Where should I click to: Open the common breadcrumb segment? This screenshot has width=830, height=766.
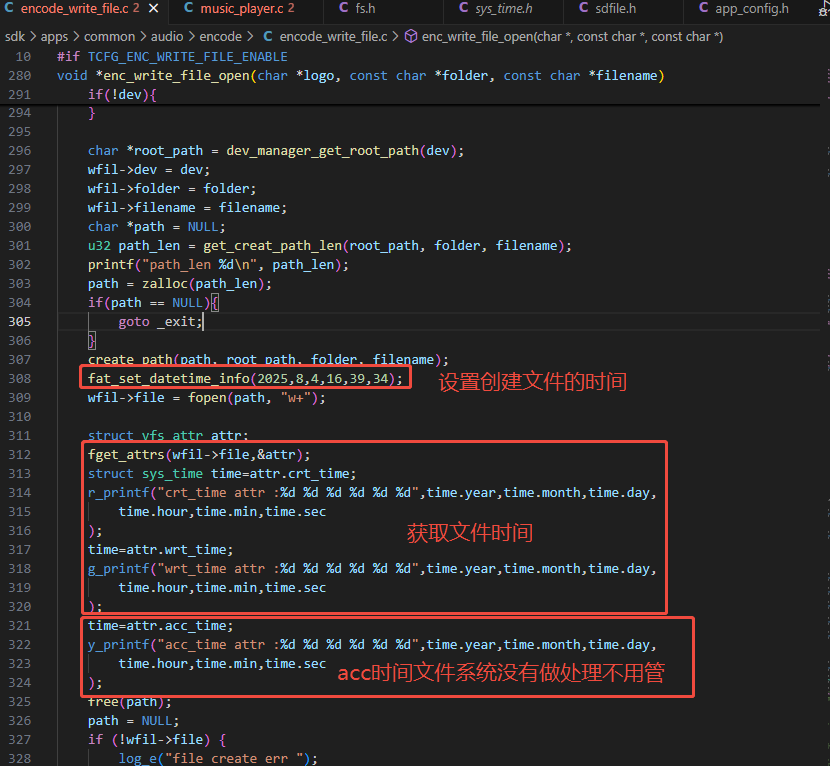point(110,37)
